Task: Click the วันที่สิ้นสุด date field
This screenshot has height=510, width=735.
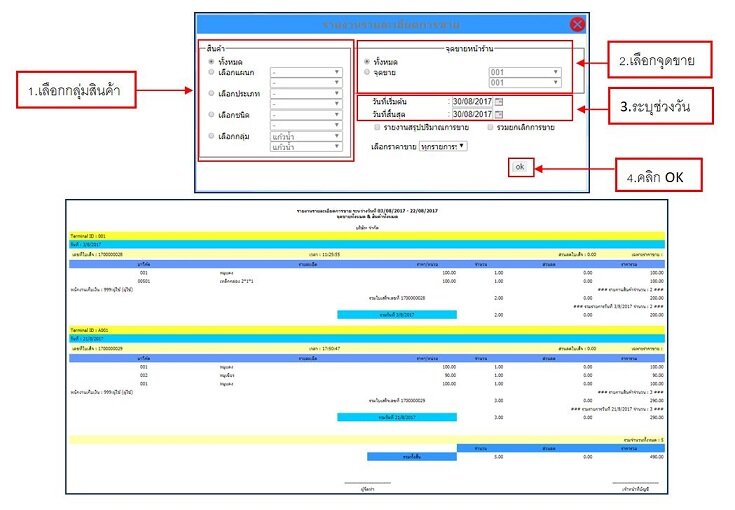Action: 472,114
